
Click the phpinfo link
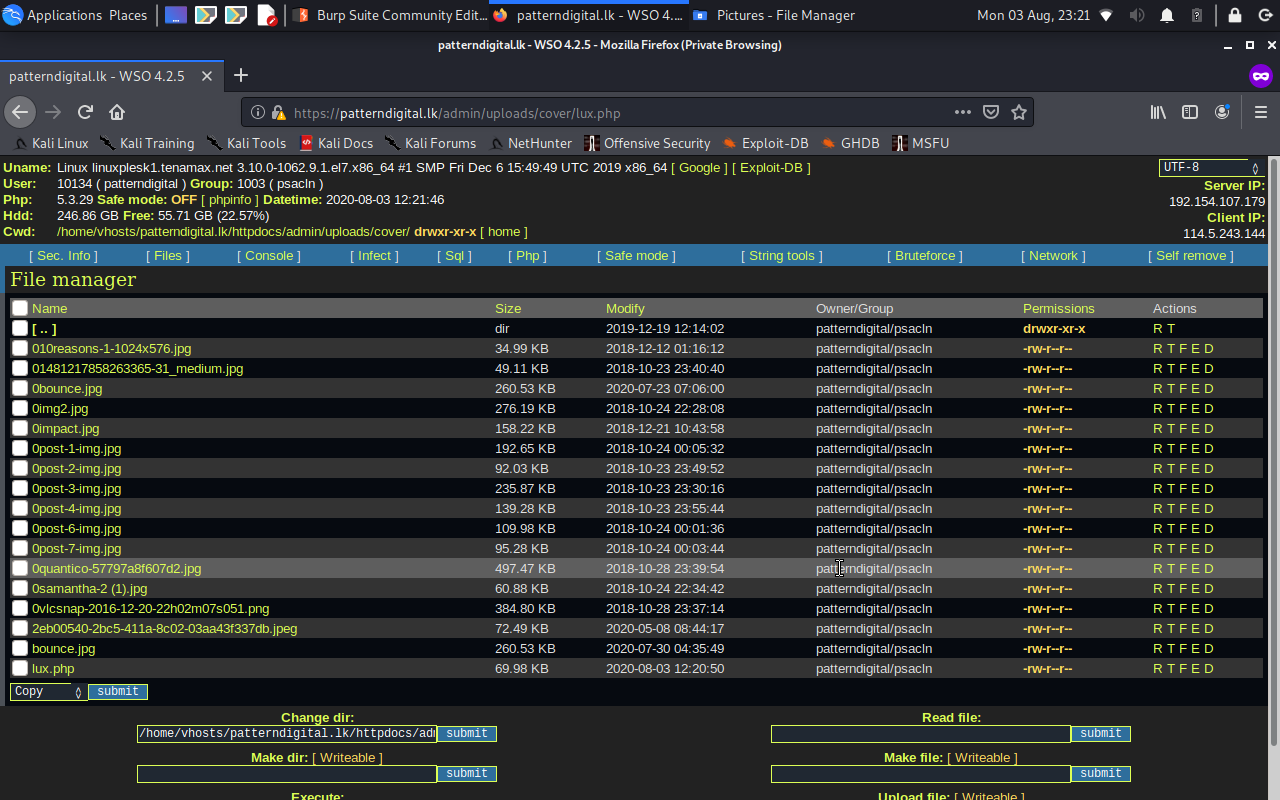(230, 200)
